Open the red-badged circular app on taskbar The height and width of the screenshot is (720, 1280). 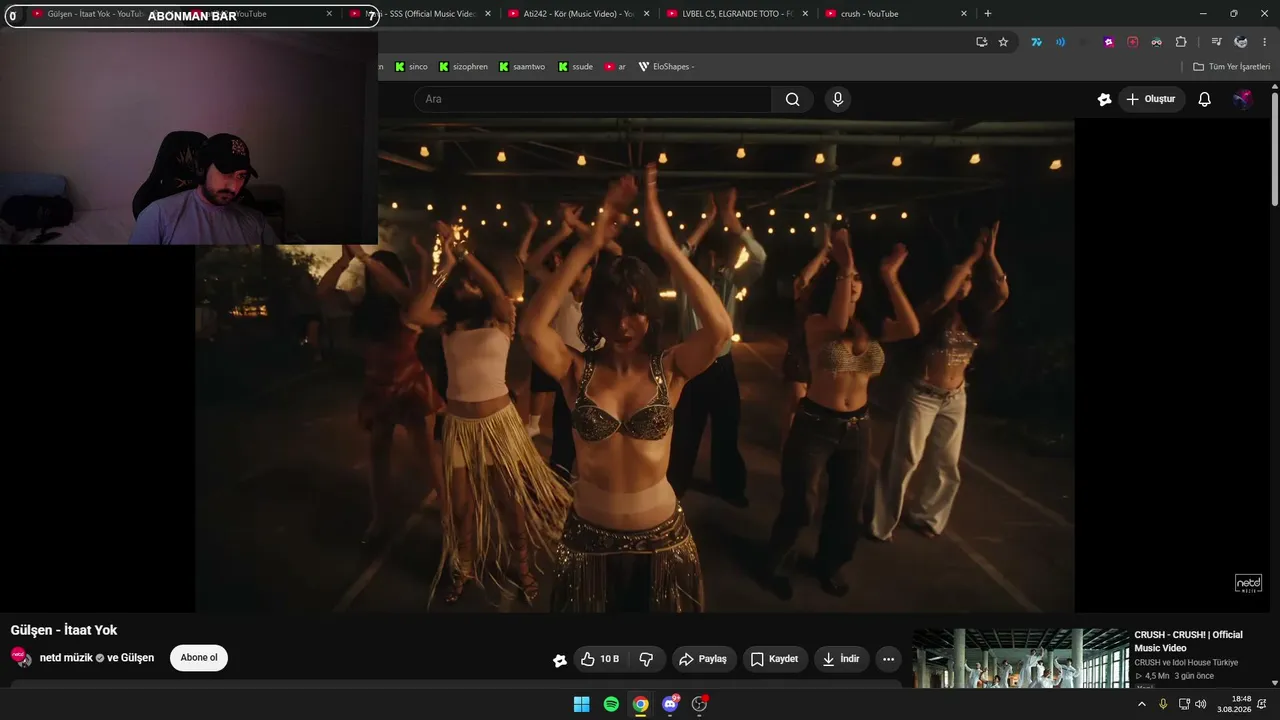coord(699,704)
